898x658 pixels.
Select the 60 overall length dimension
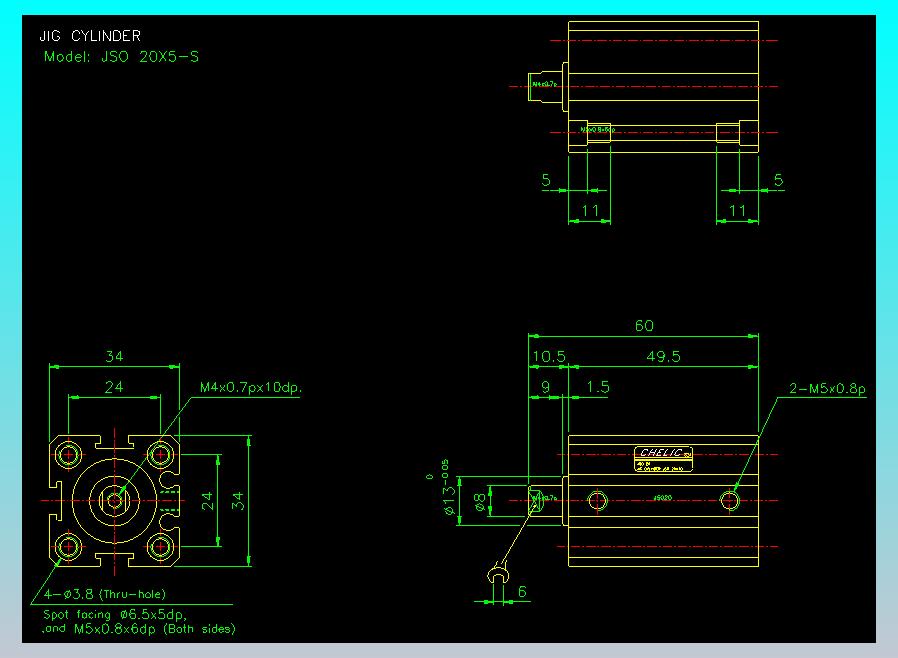click(x=645, y=326)
